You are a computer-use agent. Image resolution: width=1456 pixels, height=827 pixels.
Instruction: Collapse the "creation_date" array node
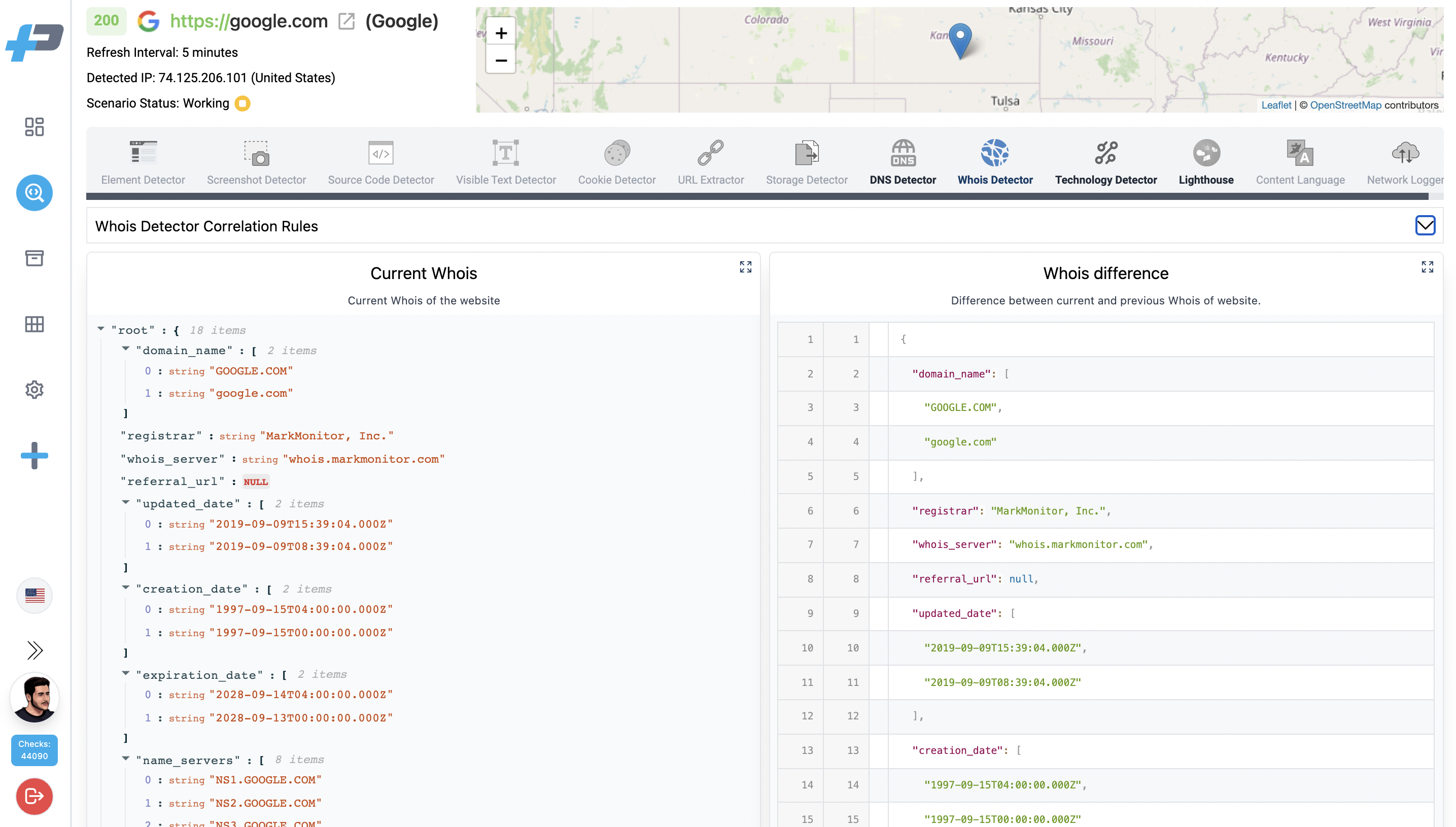click(x=125, y=588)
